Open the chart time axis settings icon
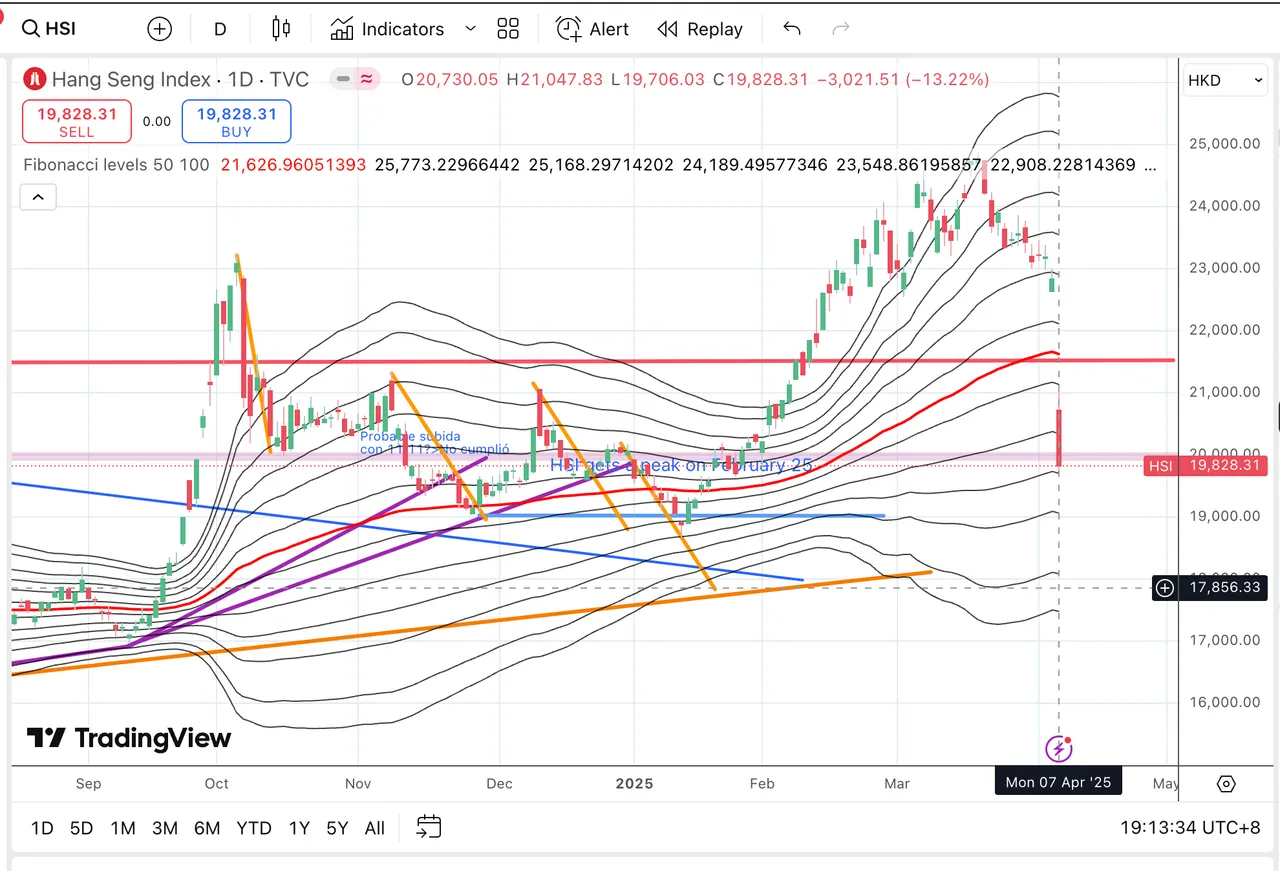This screenshot has height=871, width=1280. click(1227, 783)
